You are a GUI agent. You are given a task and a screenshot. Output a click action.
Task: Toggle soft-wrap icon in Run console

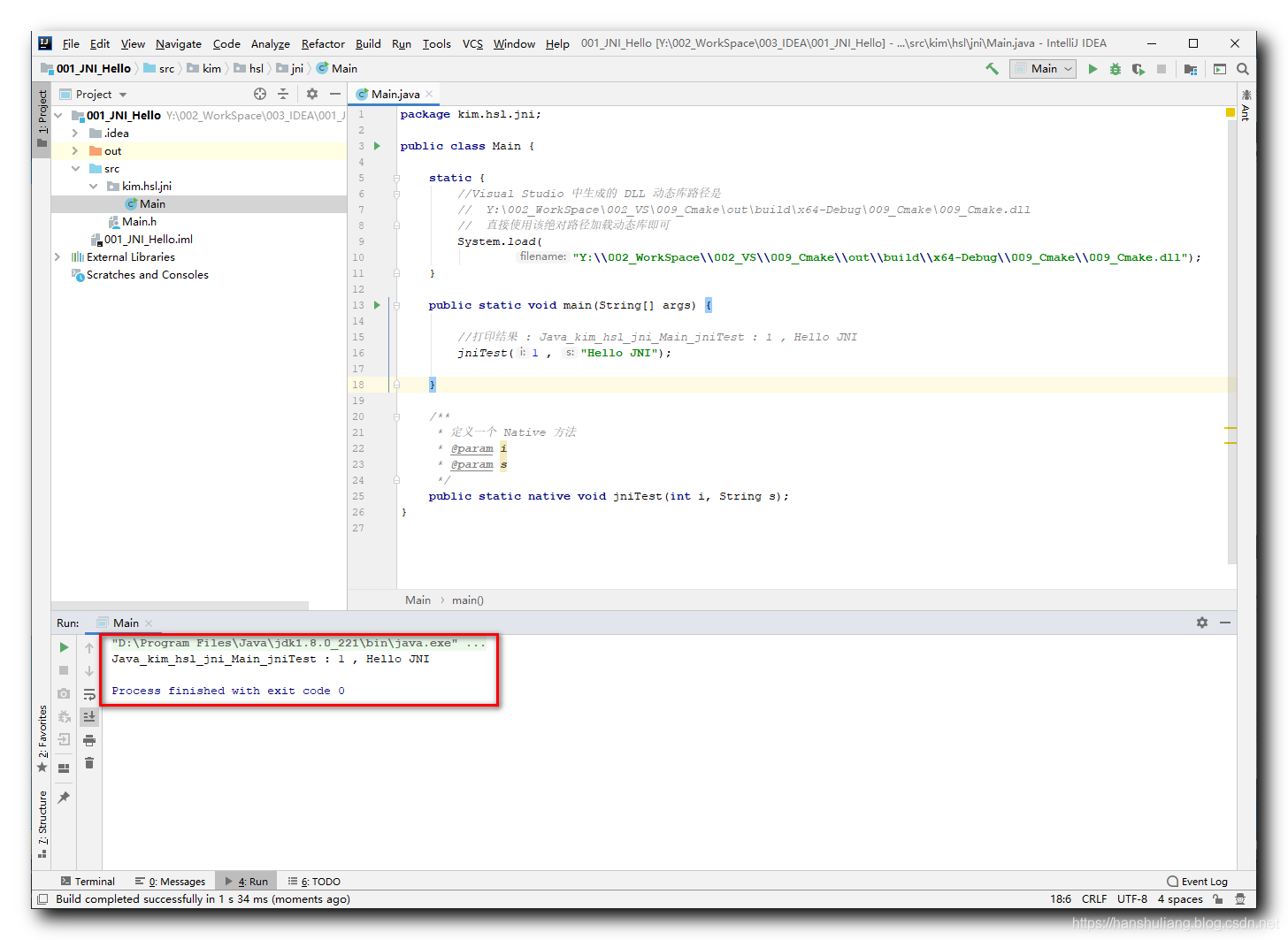coord(89,694)
